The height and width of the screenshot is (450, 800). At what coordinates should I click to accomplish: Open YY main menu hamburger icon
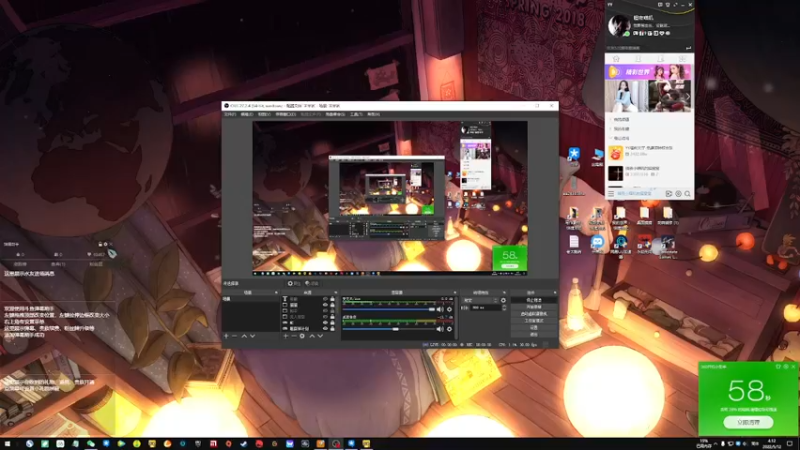tap(611, 194)
